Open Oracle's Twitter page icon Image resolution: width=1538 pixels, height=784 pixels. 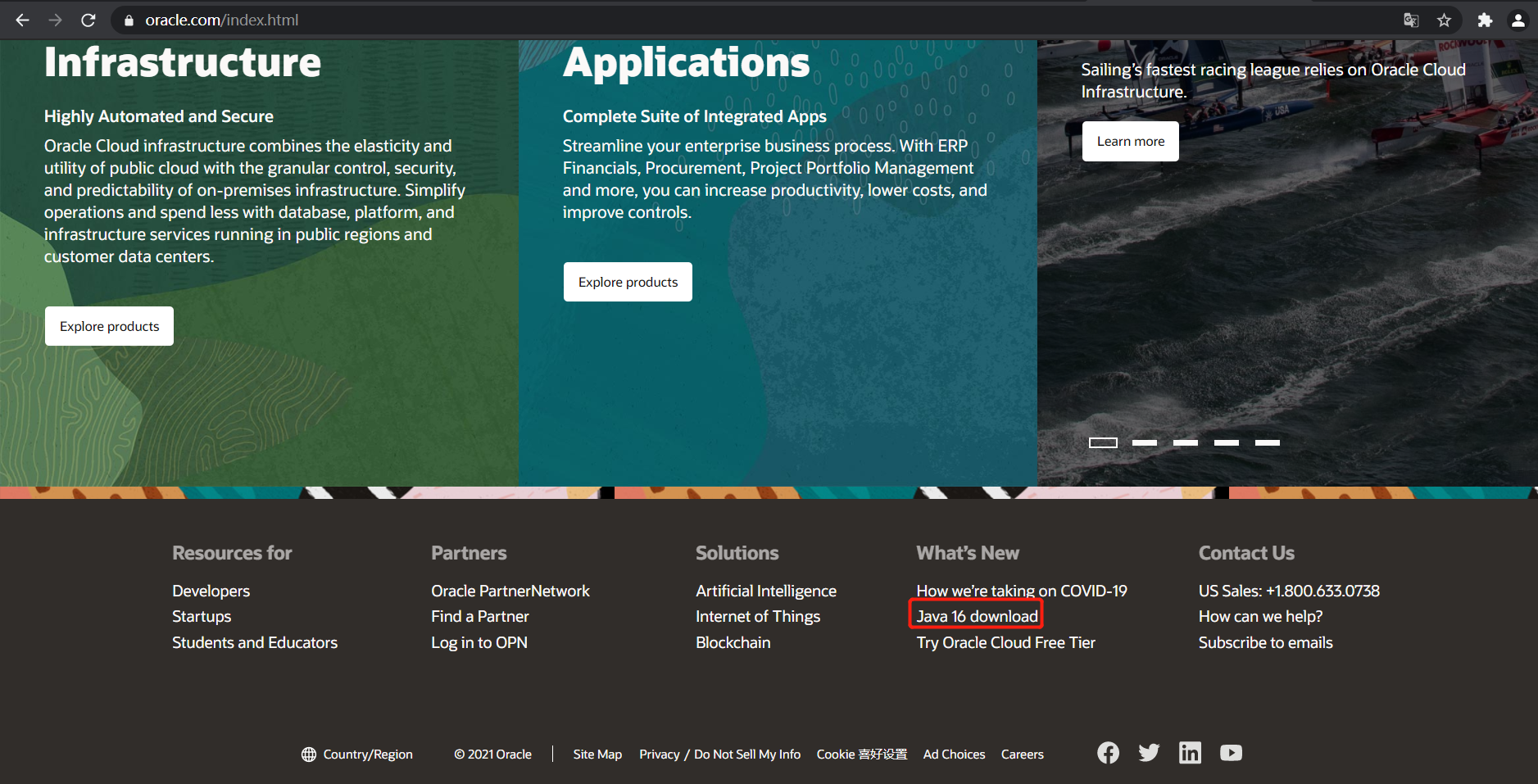point(1149,753)
